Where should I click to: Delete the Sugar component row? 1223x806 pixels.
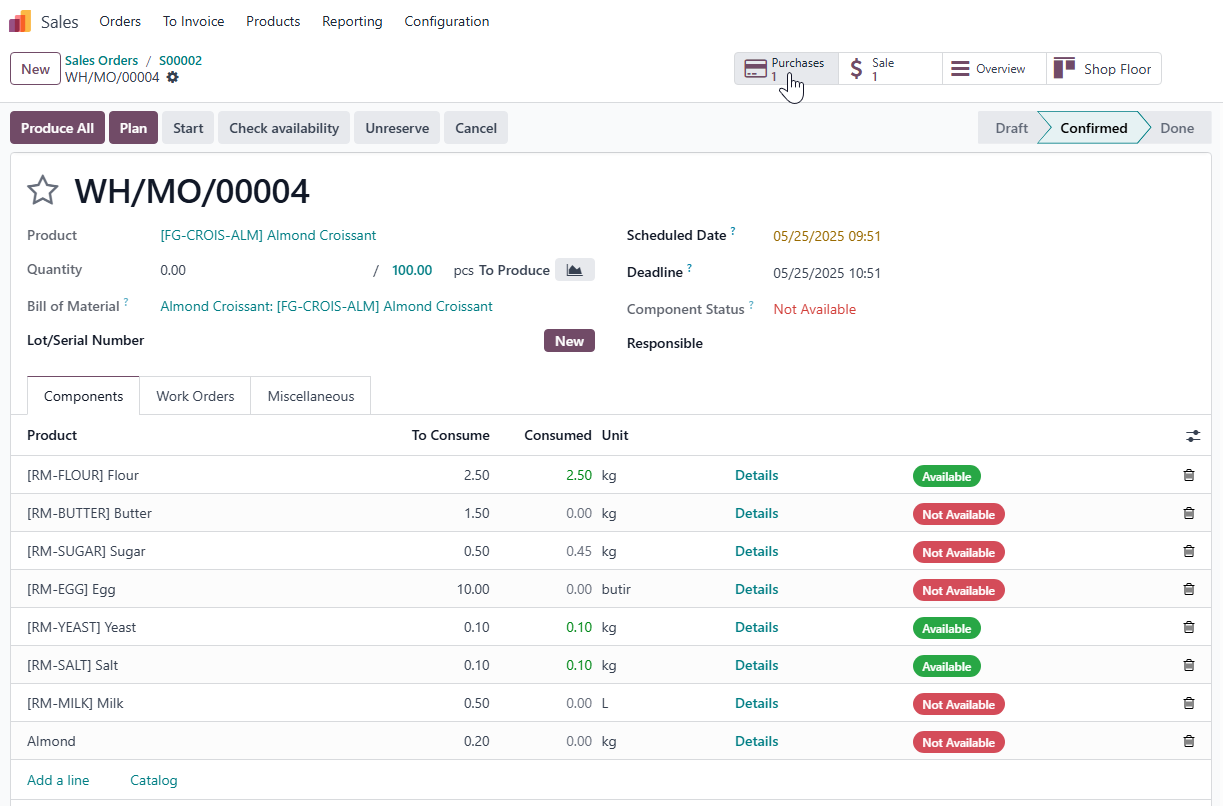[x=1189, y=551]
